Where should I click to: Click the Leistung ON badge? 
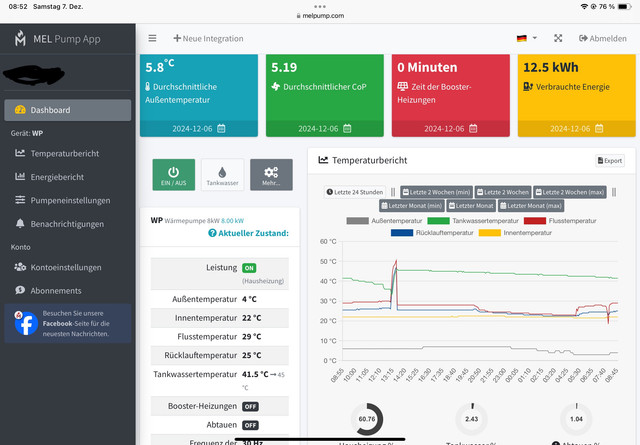click(249, 268)
